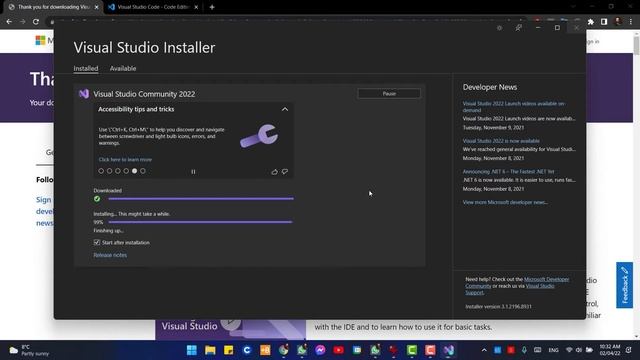The width and height of the screenshot is (640, 360).
Task: Open Chrome three-dot menu
Action: pos(631,22)
